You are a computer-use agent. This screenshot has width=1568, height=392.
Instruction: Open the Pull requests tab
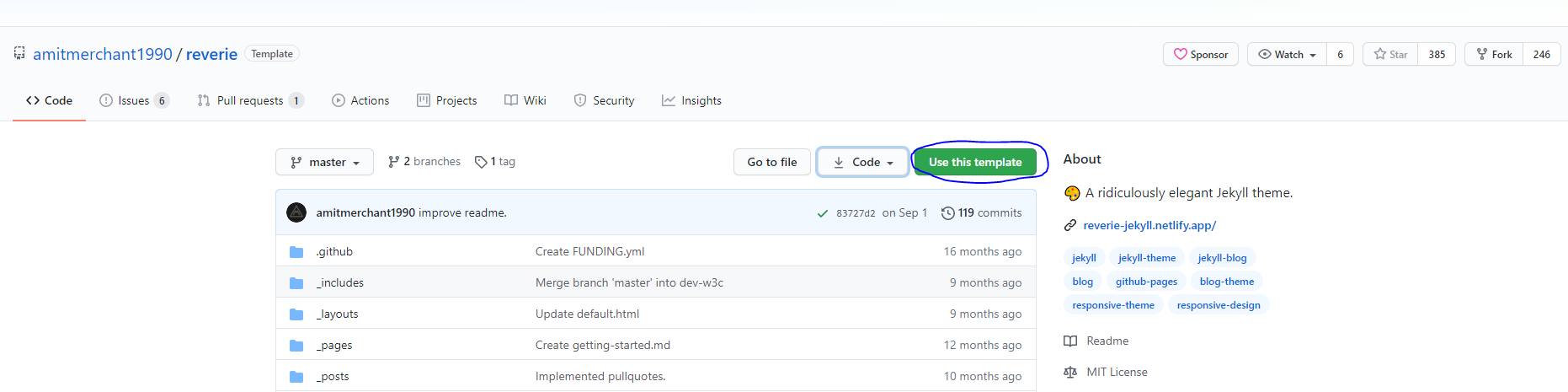[x=250, y=100]
